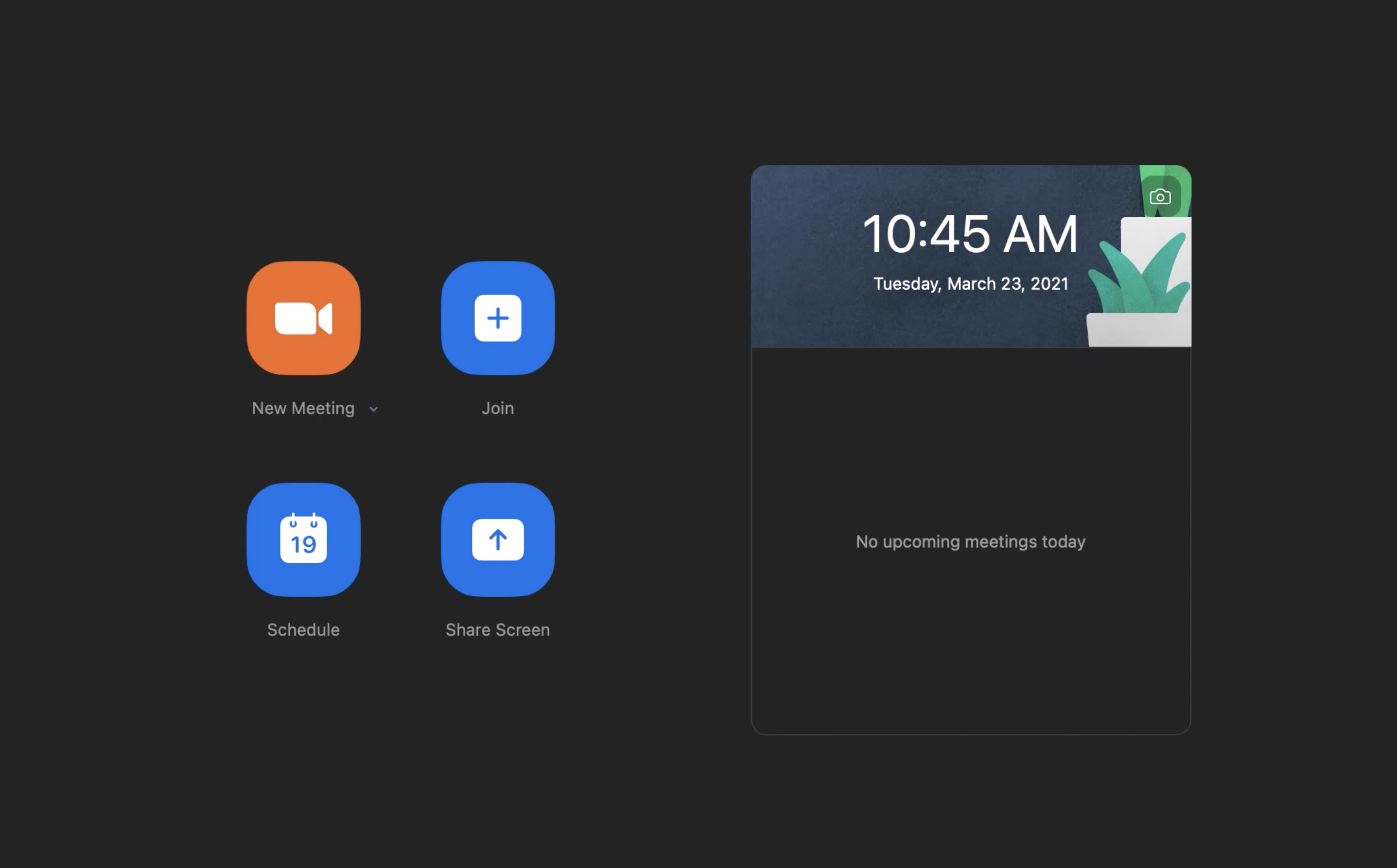1397x868 pixels.
Task: Click camera icon to change banner background
Action: (1160, 197)
